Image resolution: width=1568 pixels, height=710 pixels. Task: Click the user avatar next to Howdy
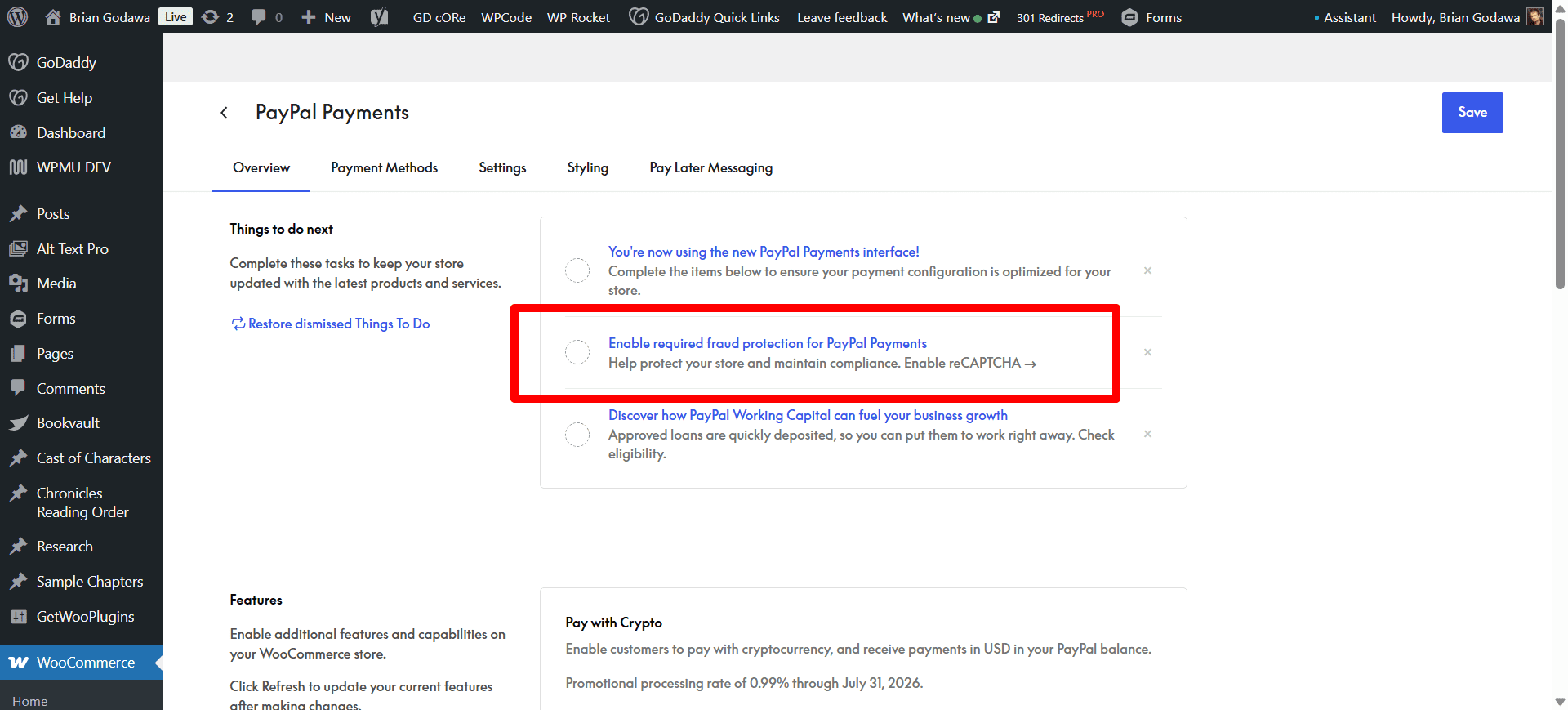pyautogui.click(x=1535, y=17)
